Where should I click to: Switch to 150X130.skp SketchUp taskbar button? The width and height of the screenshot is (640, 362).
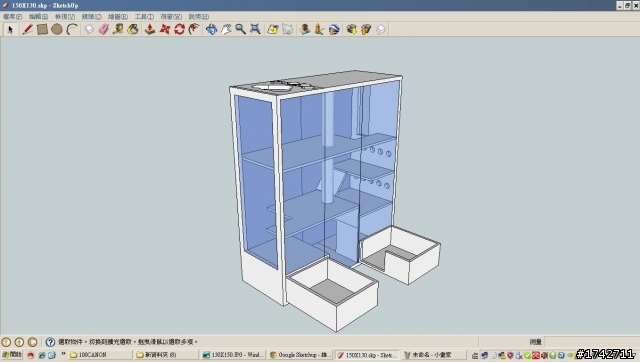[367, 355]
